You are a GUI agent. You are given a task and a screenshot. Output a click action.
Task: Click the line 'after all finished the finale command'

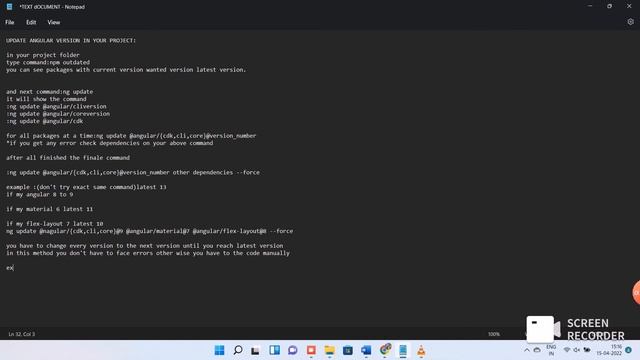pyautogui.click(x=68, y=158)
